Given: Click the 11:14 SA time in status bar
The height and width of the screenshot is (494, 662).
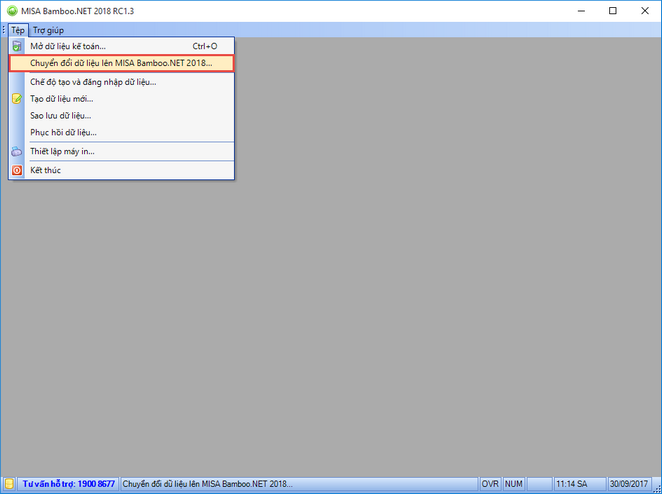Looking at the screenshot, I should pos(571,484).
